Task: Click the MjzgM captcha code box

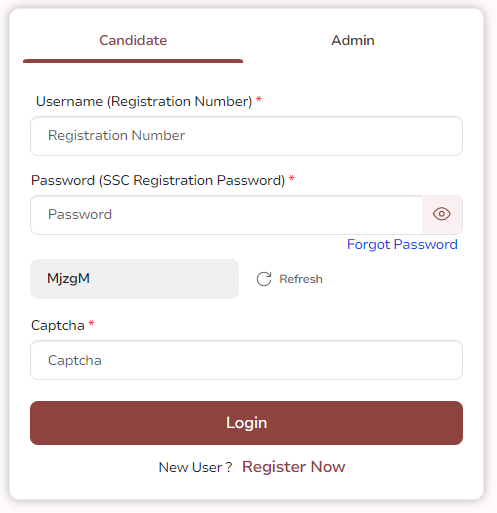Action: 134,279
